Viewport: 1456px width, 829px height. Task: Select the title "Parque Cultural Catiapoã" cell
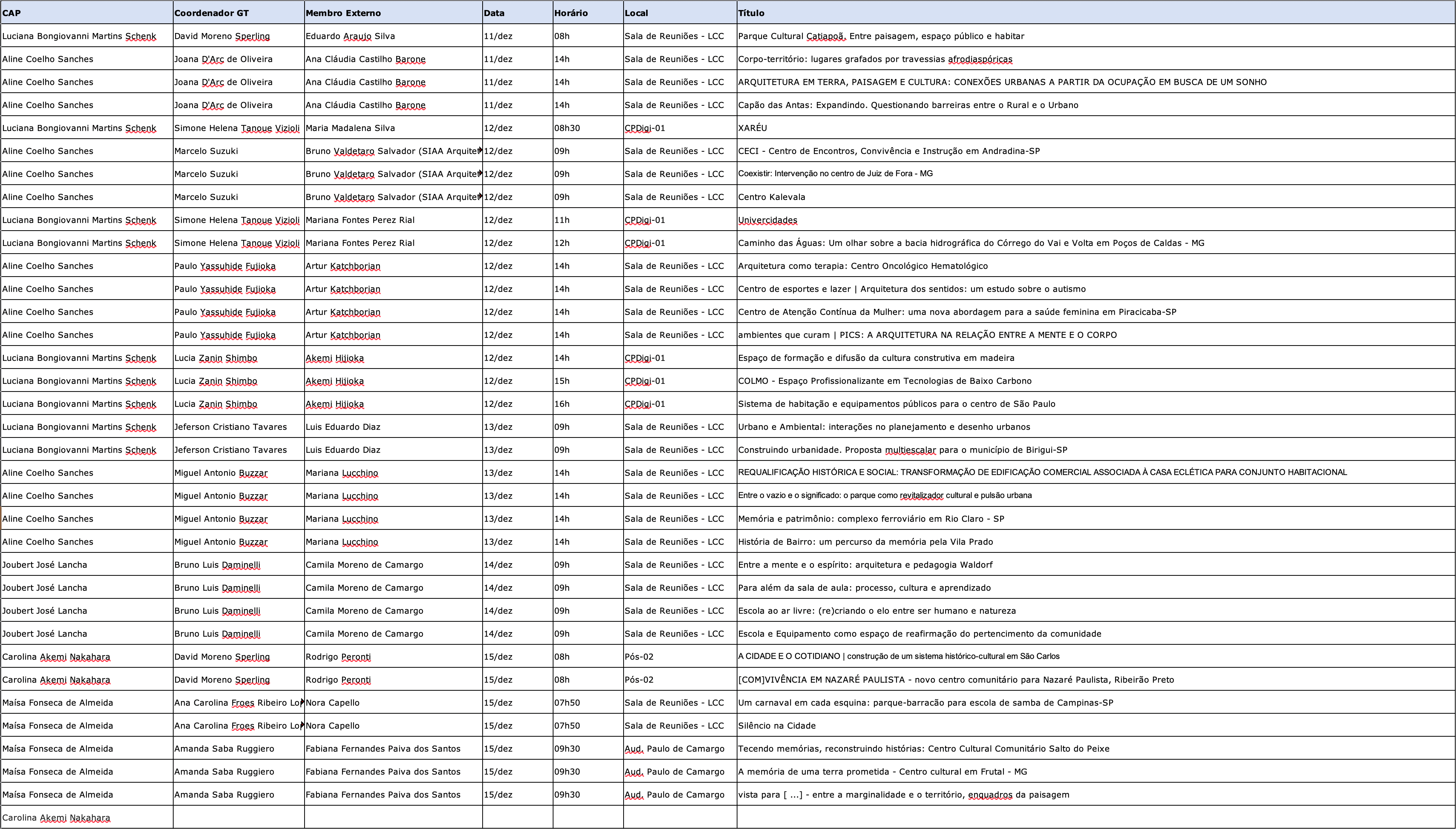click(x=1096, y=36)
